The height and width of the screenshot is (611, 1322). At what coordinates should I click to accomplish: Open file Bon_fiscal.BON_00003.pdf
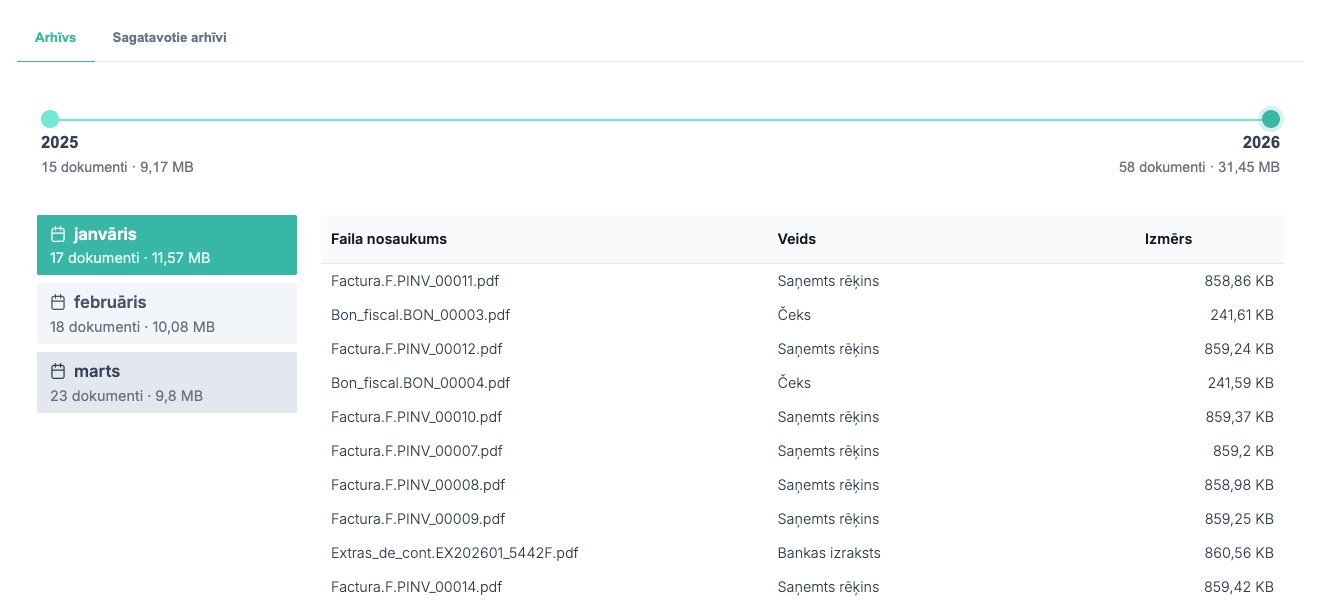(420, 315)
